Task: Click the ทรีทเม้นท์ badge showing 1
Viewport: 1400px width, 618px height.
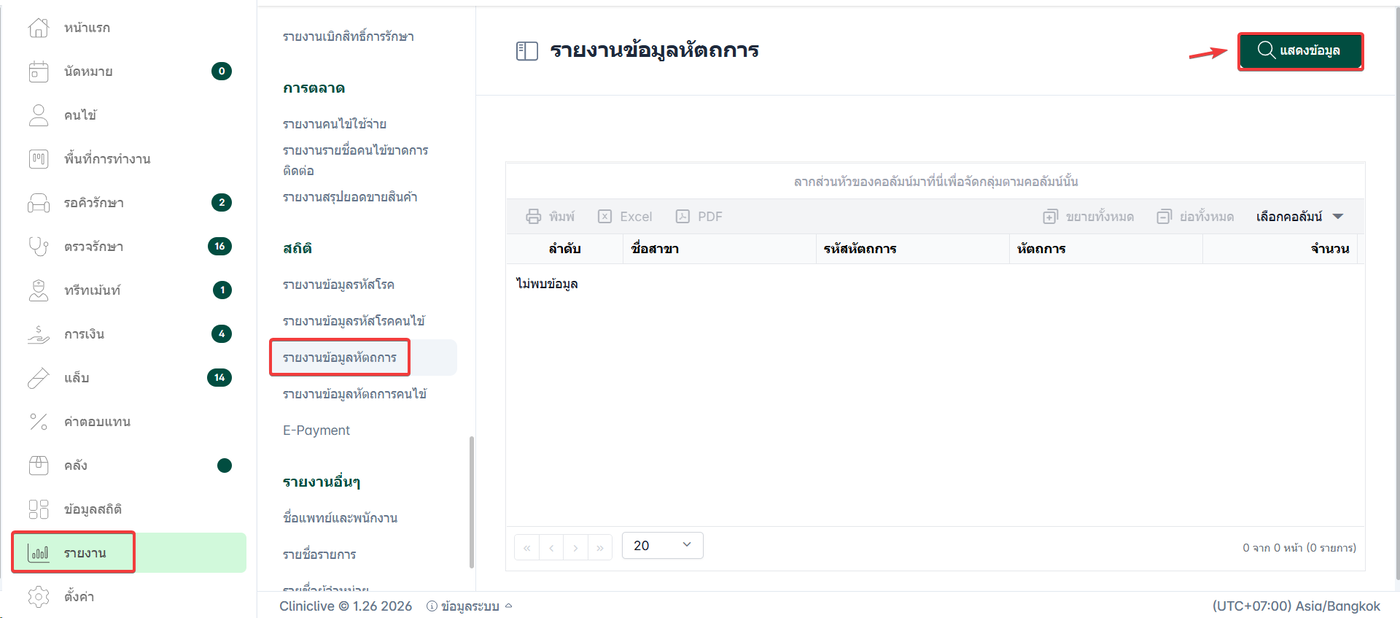Action: 222,290
